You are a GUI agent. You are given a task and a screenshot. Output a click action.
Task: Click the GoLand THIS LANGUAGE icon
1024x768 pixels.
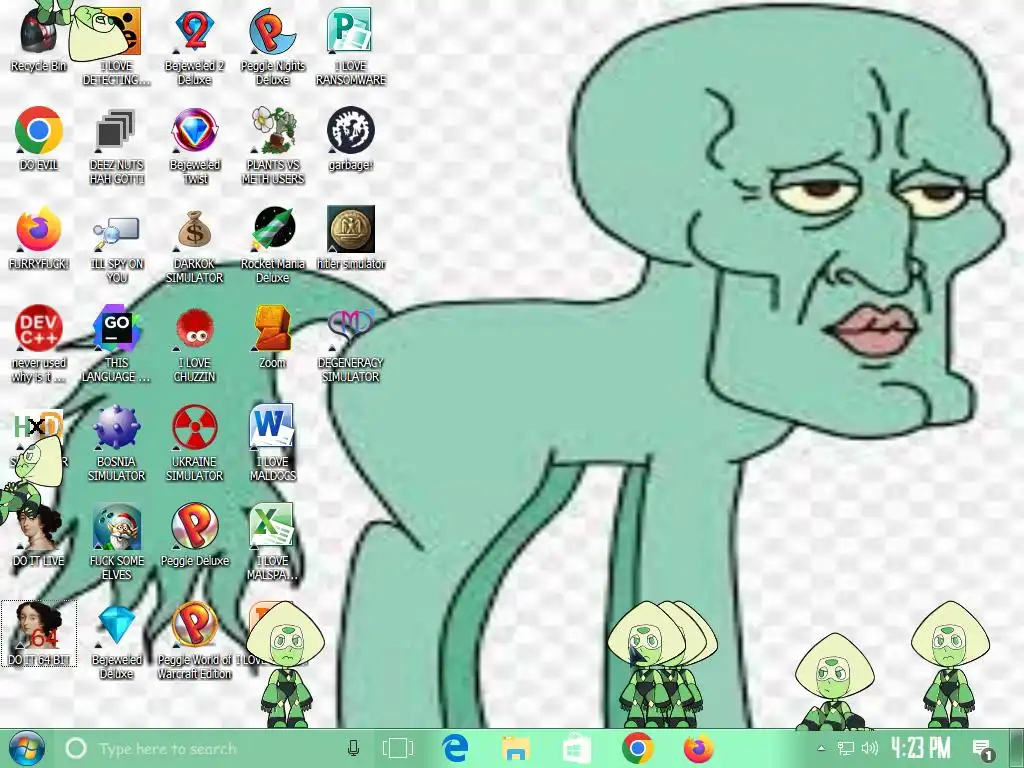click(x=116, y=344)
